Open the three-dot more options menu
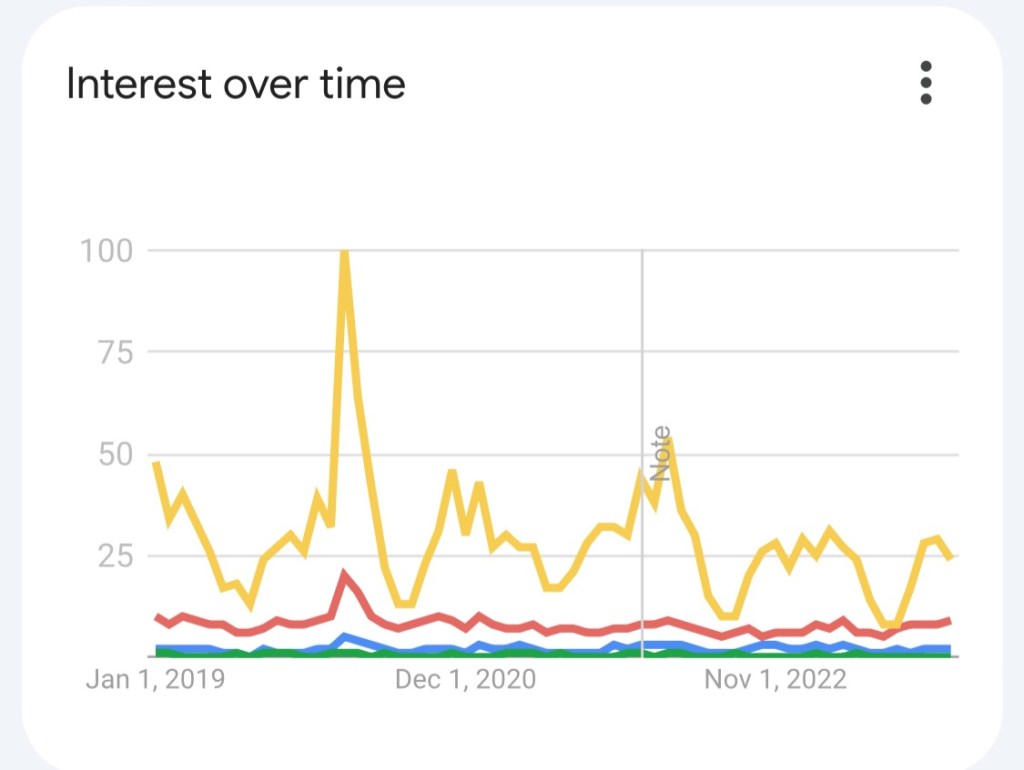1024x770 pixels. click(x=926, y=83)
